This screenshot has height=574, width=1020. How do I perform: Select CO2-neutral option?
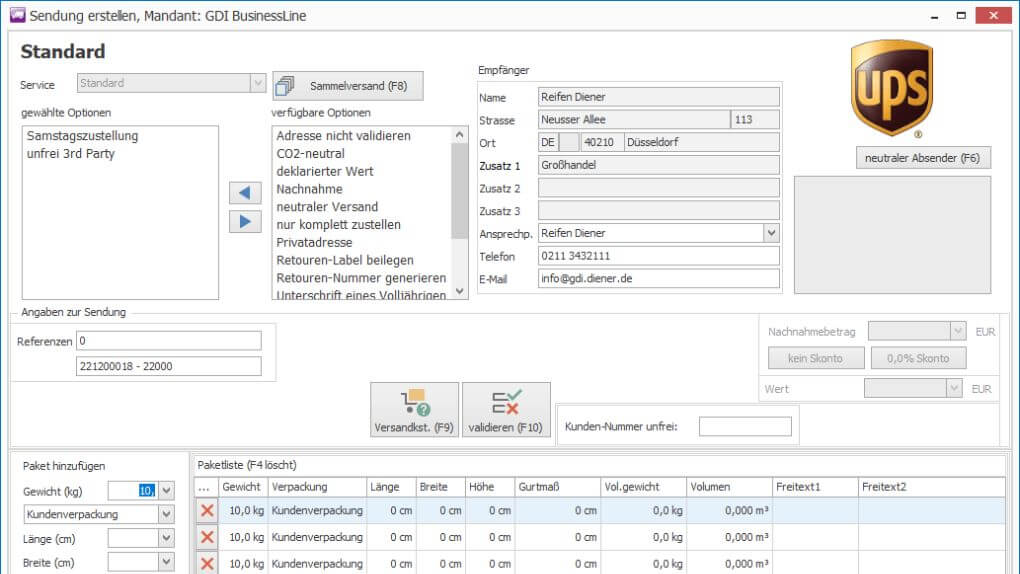[310, 154]
